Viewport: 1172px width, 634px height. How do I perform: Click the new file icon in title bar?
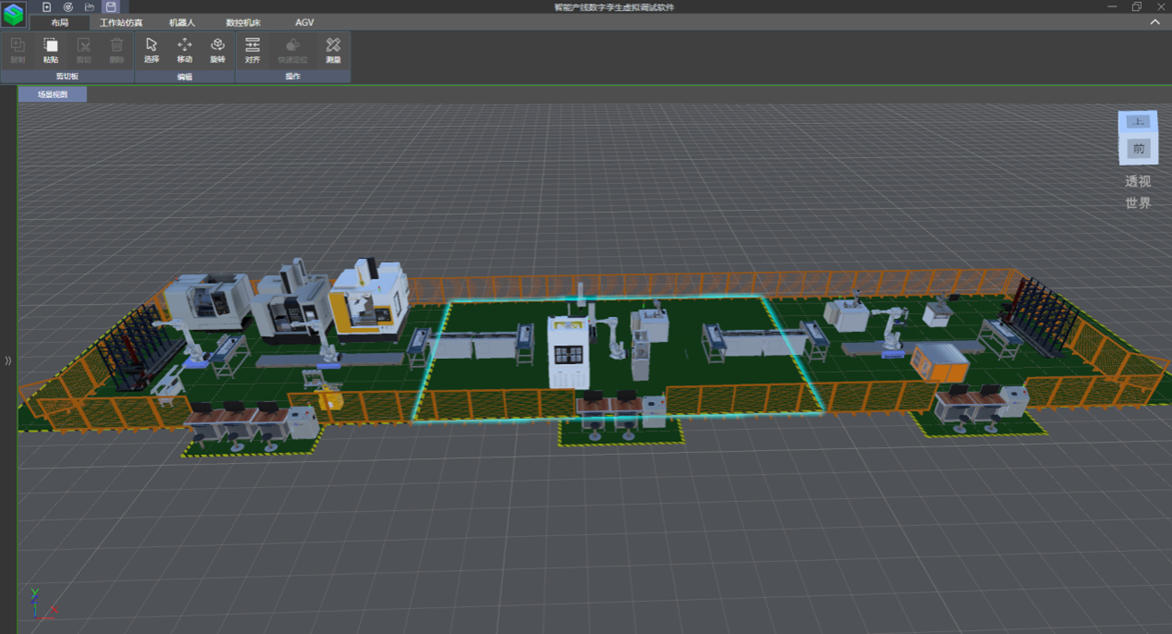pos(46,7)
